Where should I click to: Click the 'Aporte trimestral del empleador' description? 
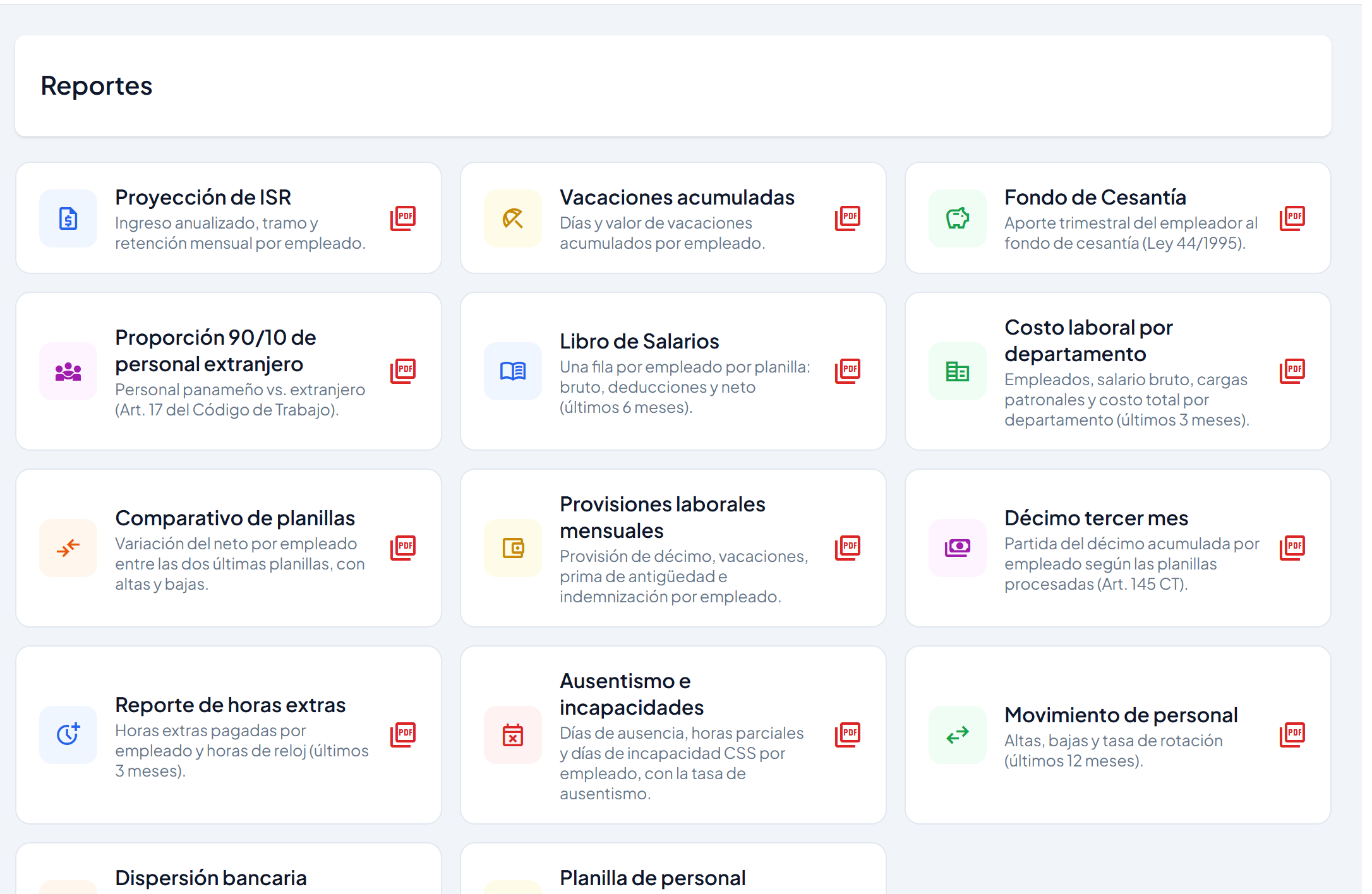pos(1131,233)
